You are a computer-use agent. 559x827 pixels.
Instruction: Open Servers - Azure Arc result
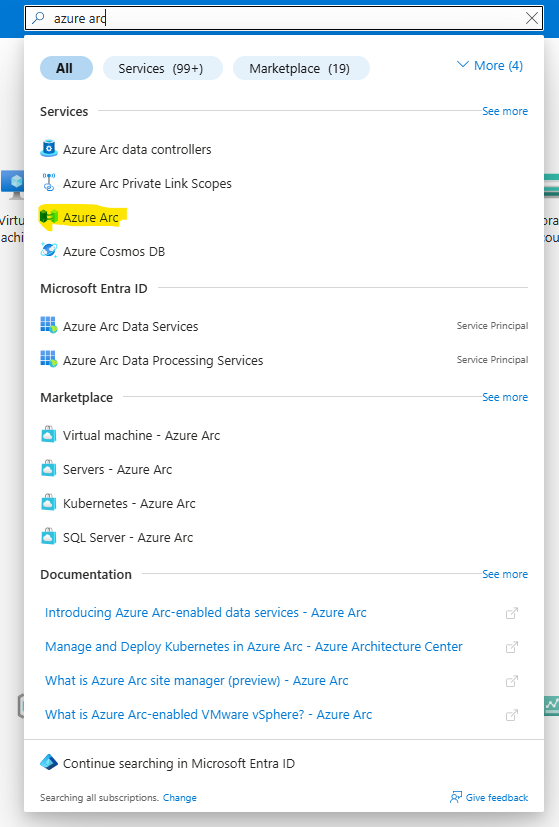point(118,469)
